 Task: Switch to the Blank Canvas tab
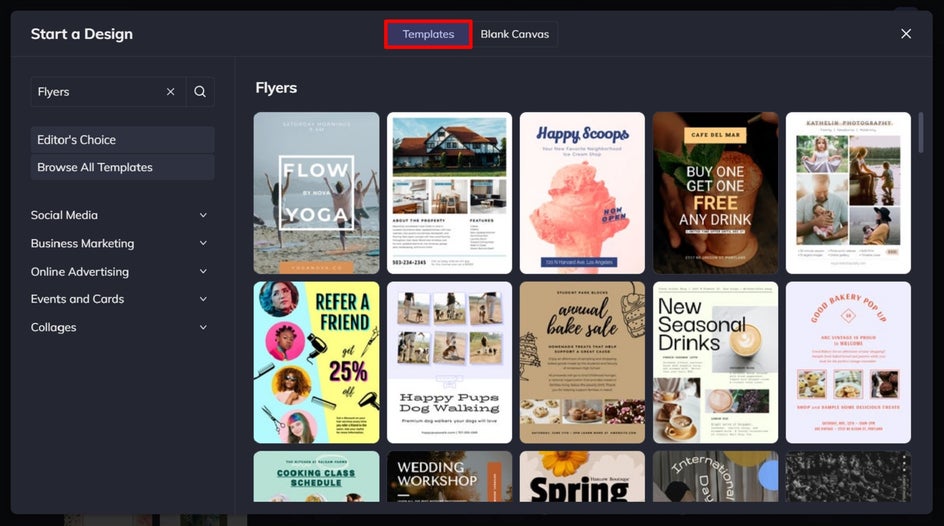(x=515, y=34)
